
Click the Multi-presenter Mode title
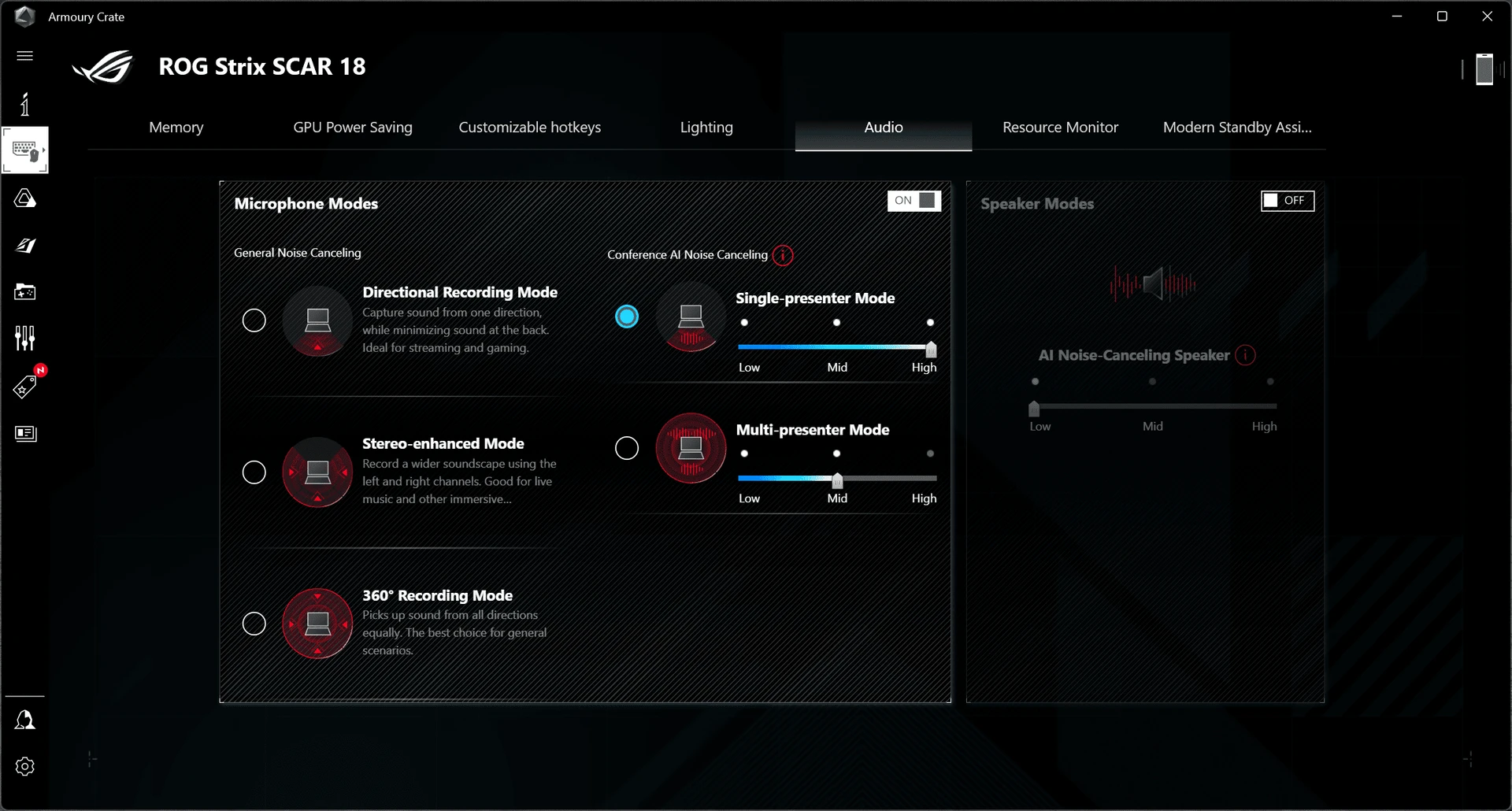813,430
